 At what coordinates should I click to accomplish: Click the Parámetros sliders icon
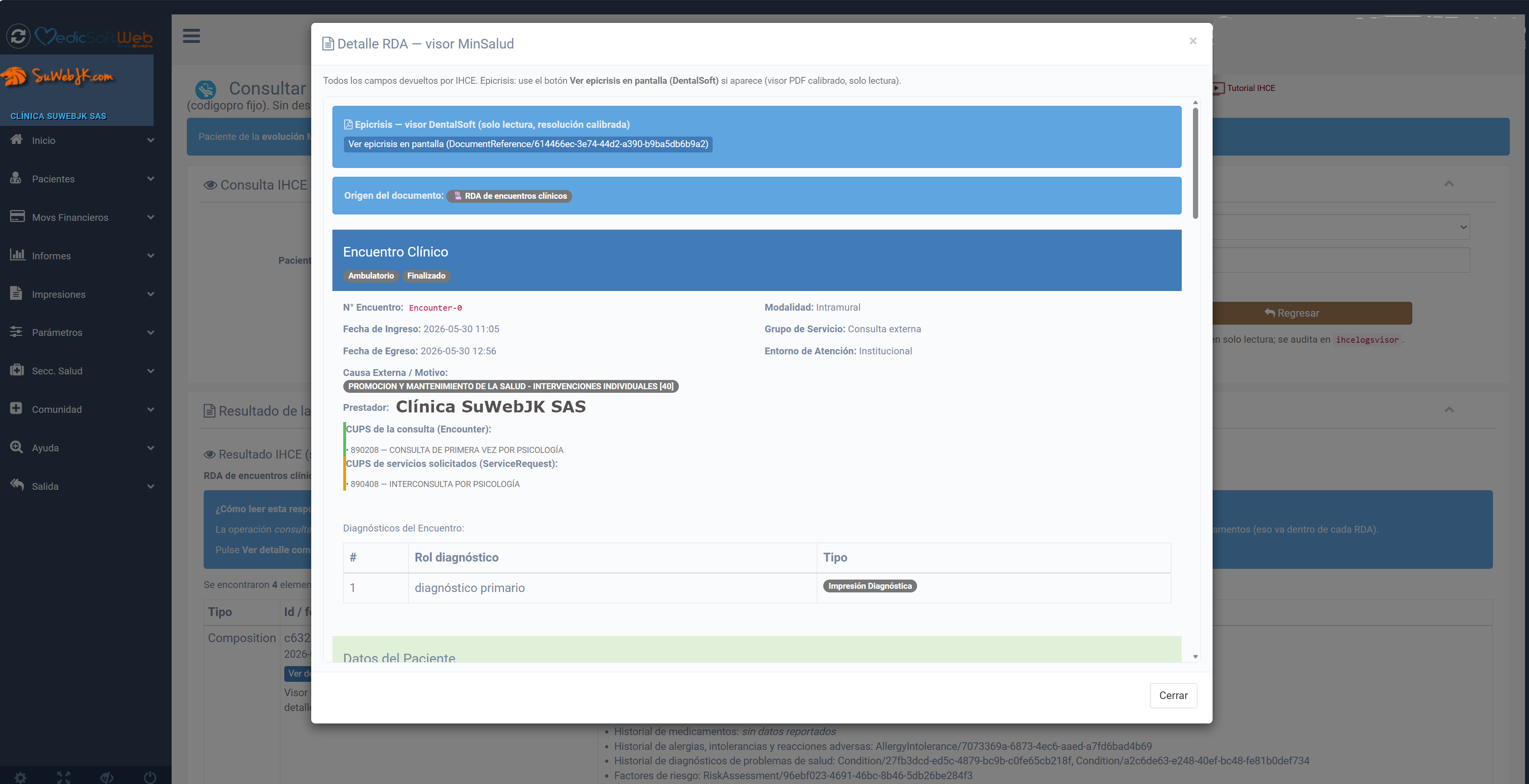pyautogui.click(x=16, y=332)
